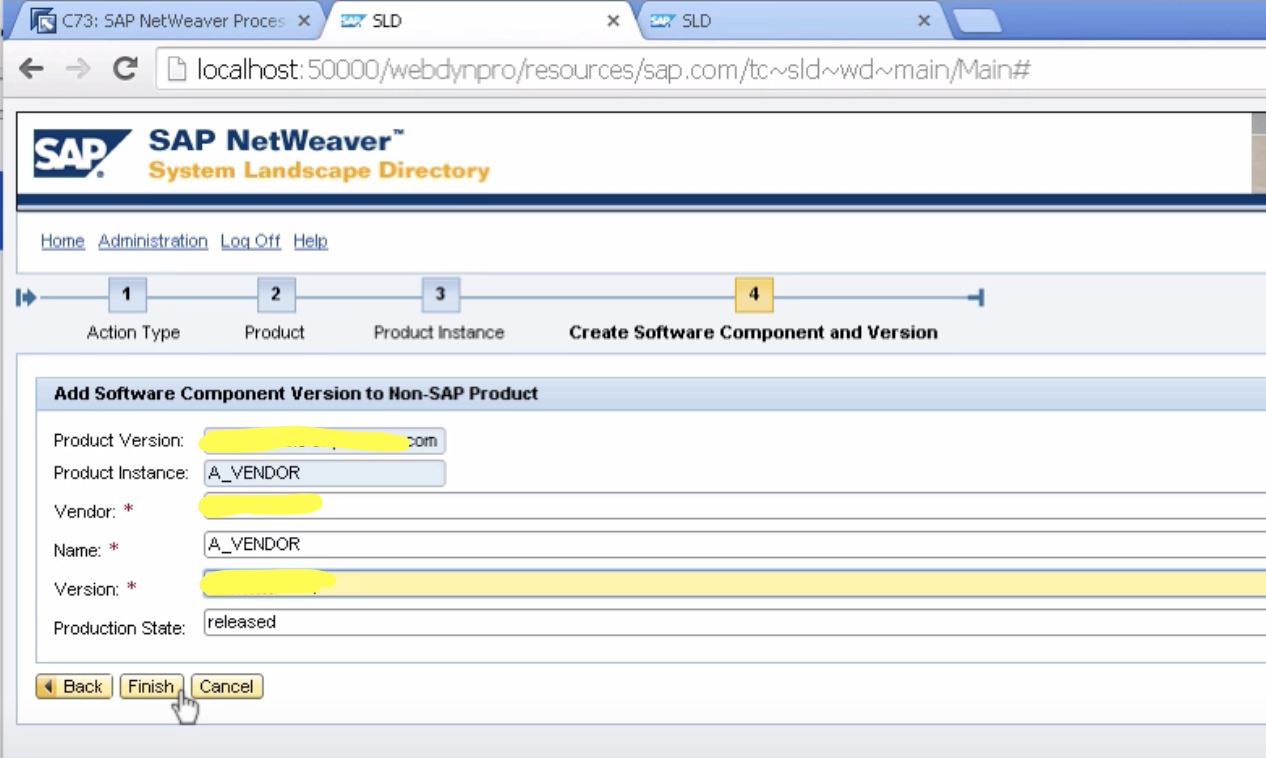Click the SAP logo
The height and width of the screenshot is (758, 1266).
[82, 154]
